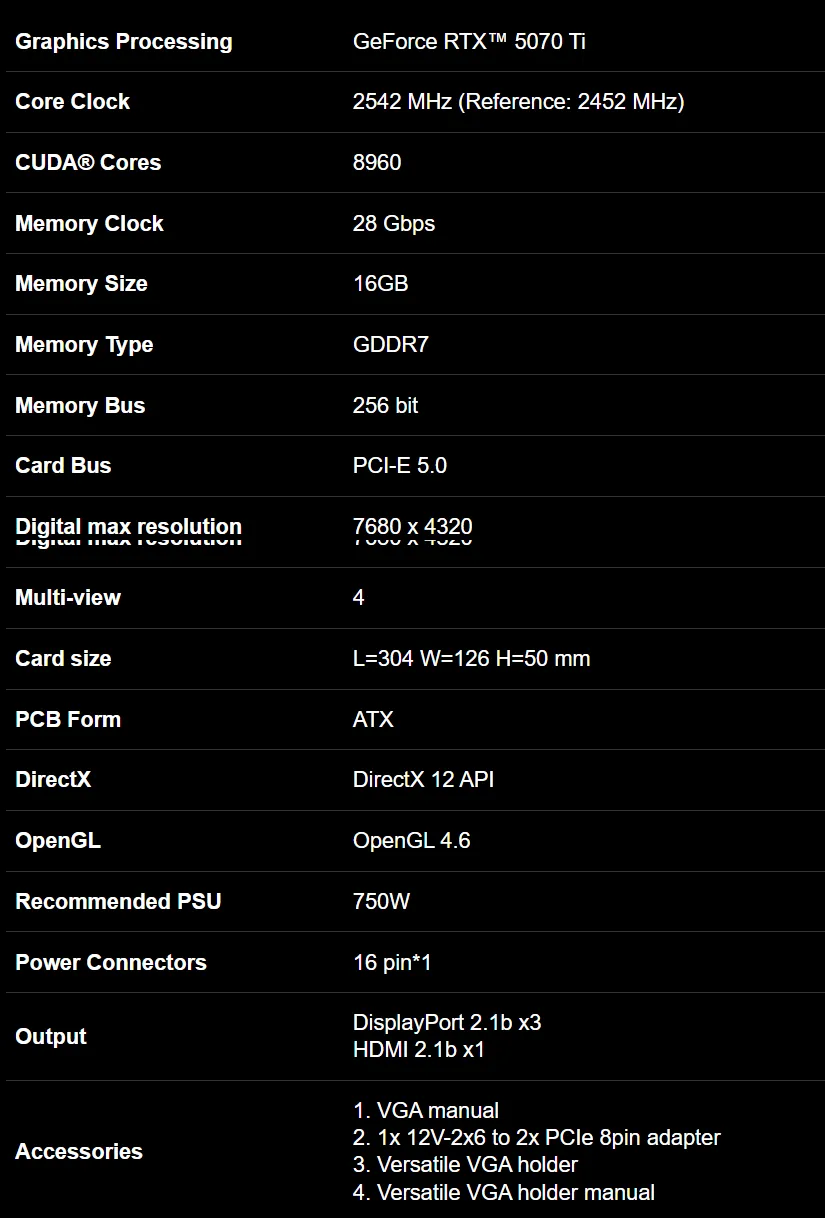This screenshot has height=1218, width=825.
Task: Select the 7680 x 4320 resolution text
Action: 413,527
